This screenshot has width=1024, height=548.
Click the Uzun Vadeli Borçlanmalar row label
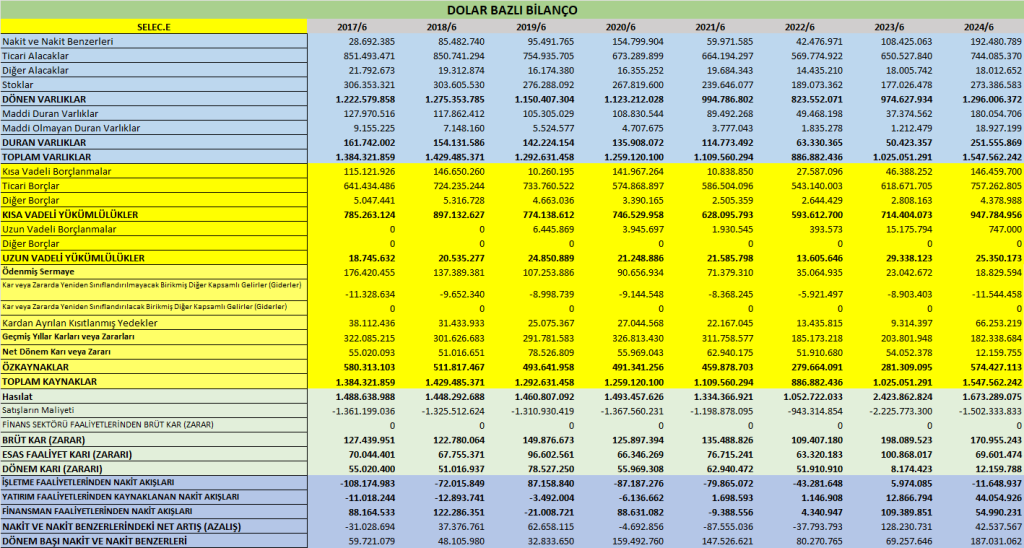click(59, 229)
